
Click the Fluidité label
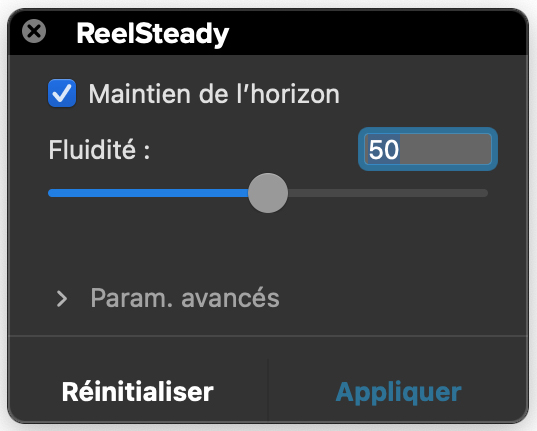pos(99,149)
